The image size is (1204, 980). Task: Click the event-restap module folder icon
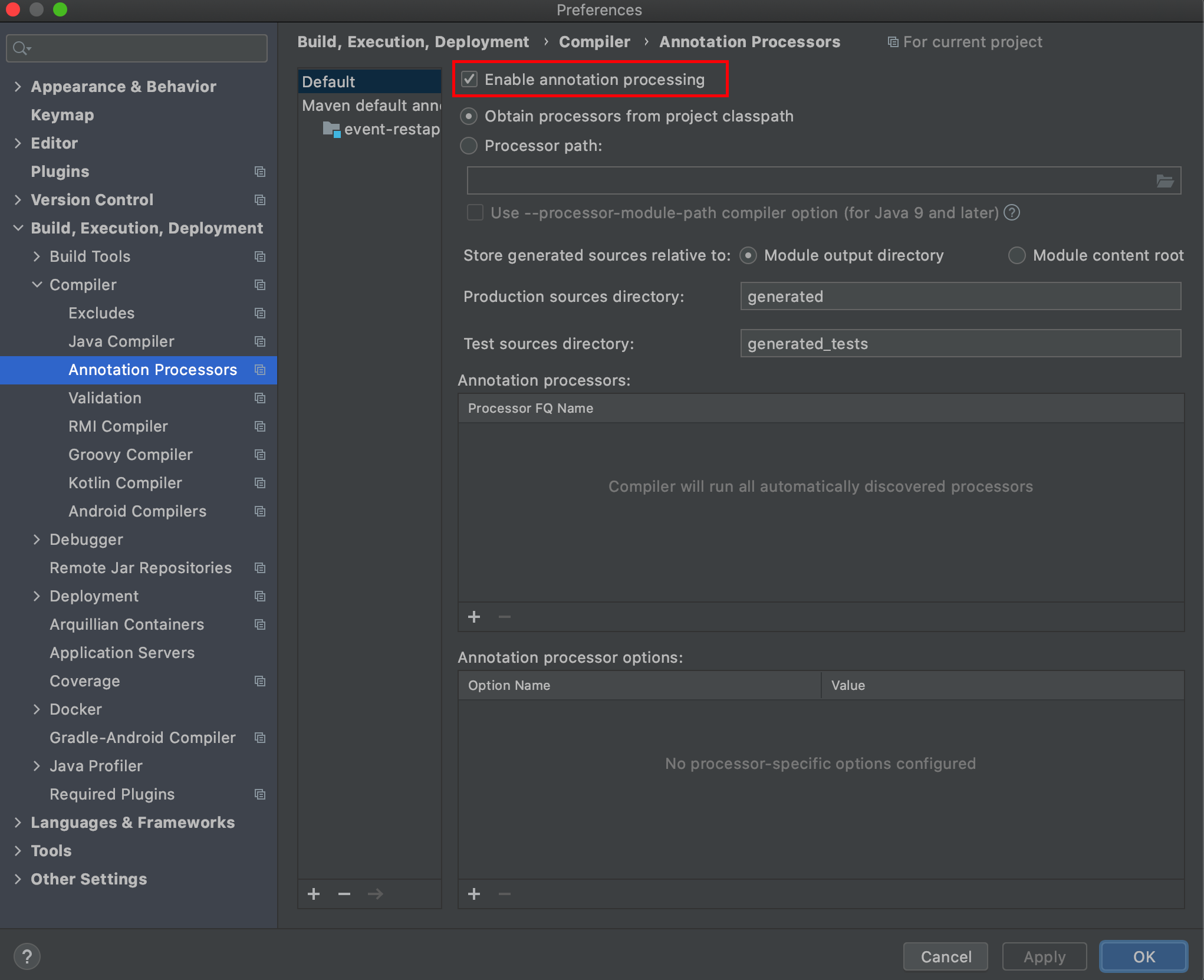pyautogui.click(x=331, y=129)
